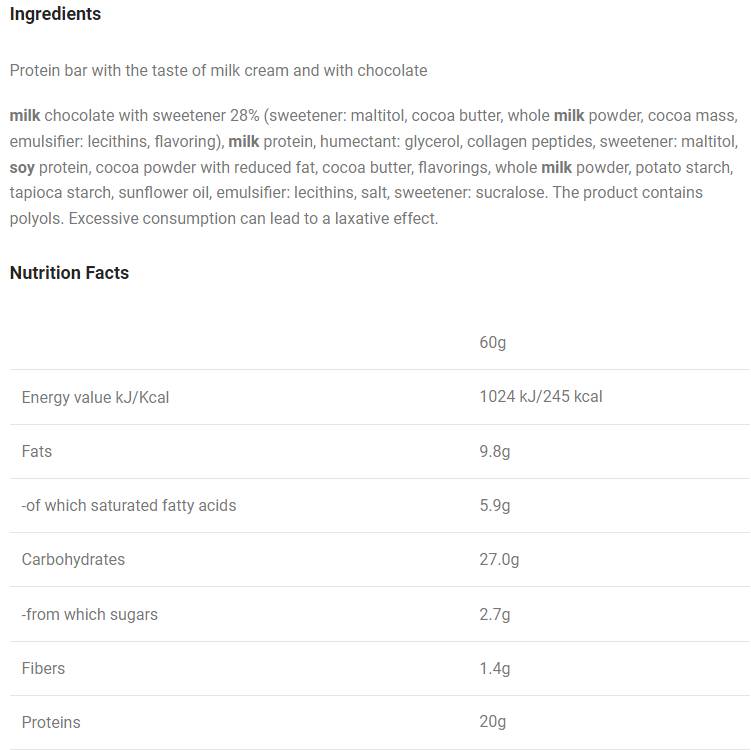Click the 1024 kJ/245 kcal value

pos(541,397)
